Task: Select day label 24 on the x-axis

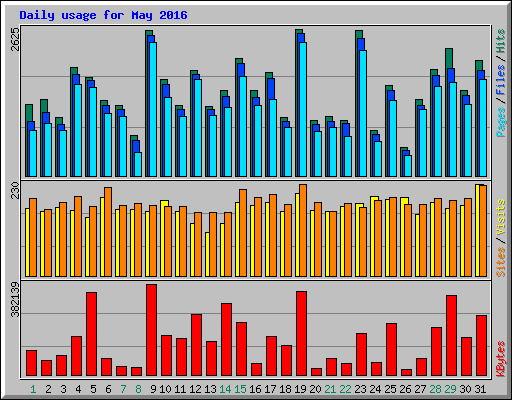Action: tap(375, 389)
